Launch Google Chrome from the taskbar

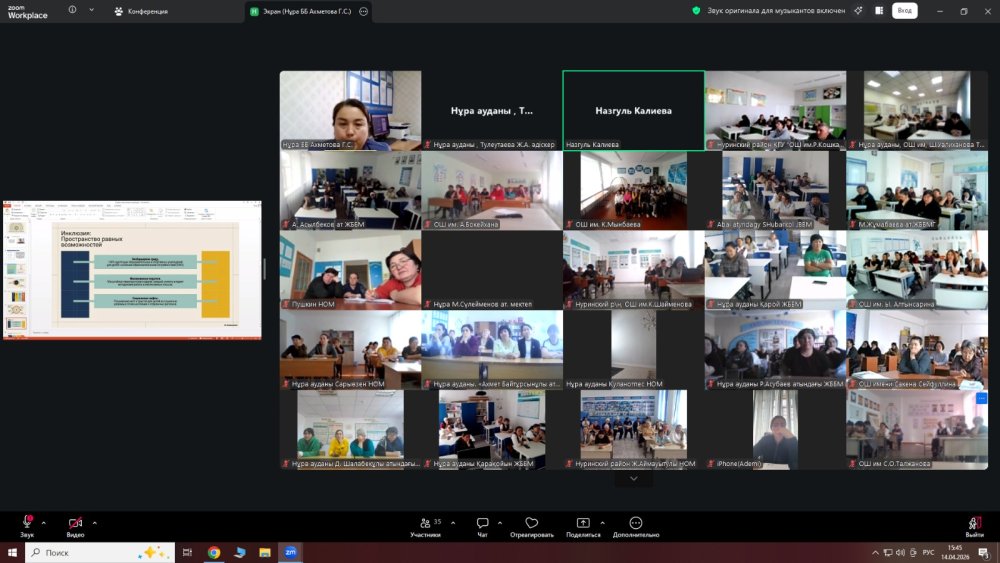pyautogui.click(x=214, y=552)
